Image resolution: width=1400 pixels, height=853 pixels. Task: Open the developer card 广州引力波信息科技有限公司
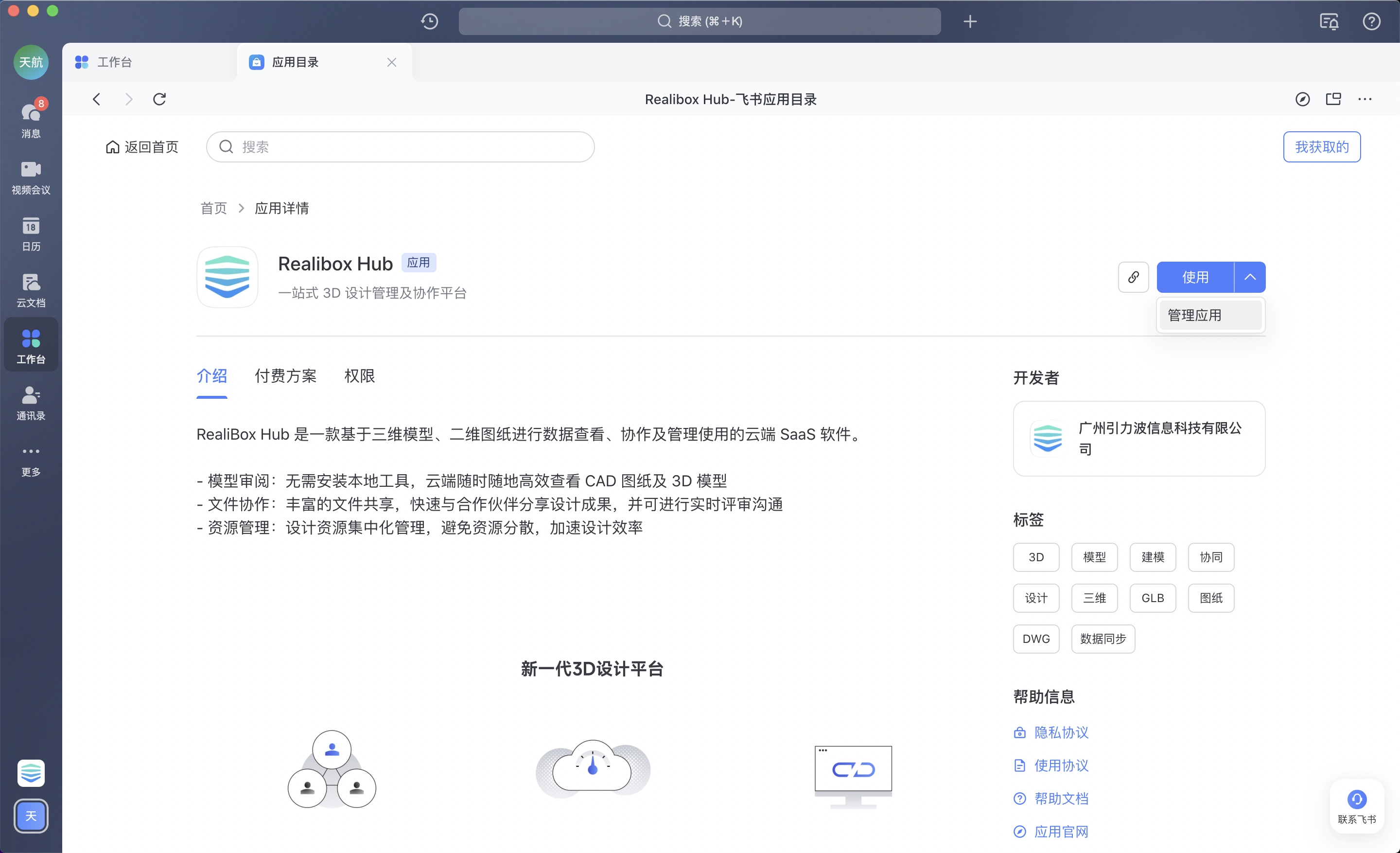coord(1138,439)
